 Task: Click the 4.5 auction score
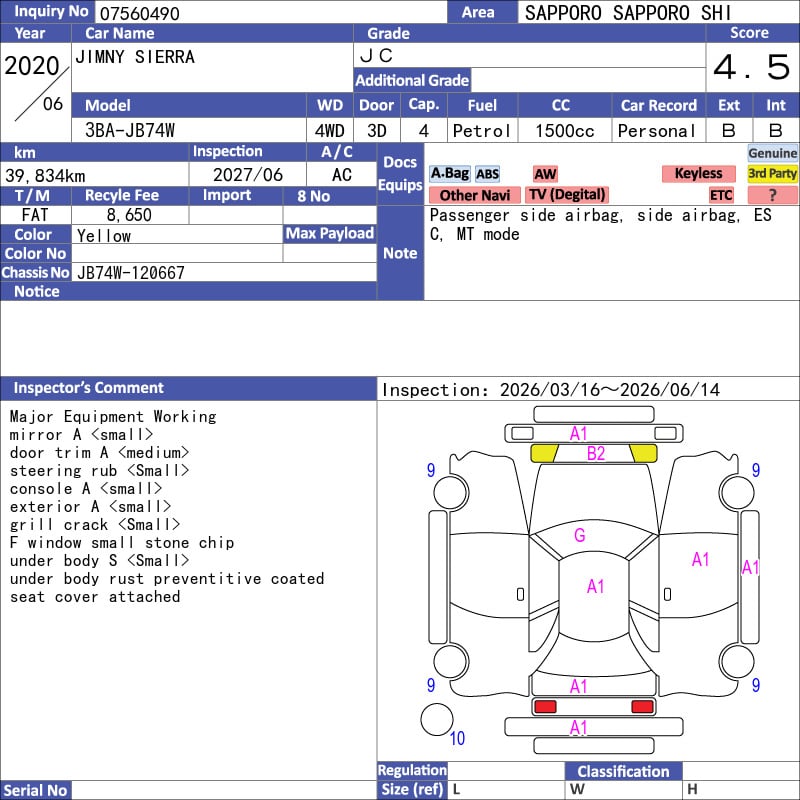click(751, 68)
